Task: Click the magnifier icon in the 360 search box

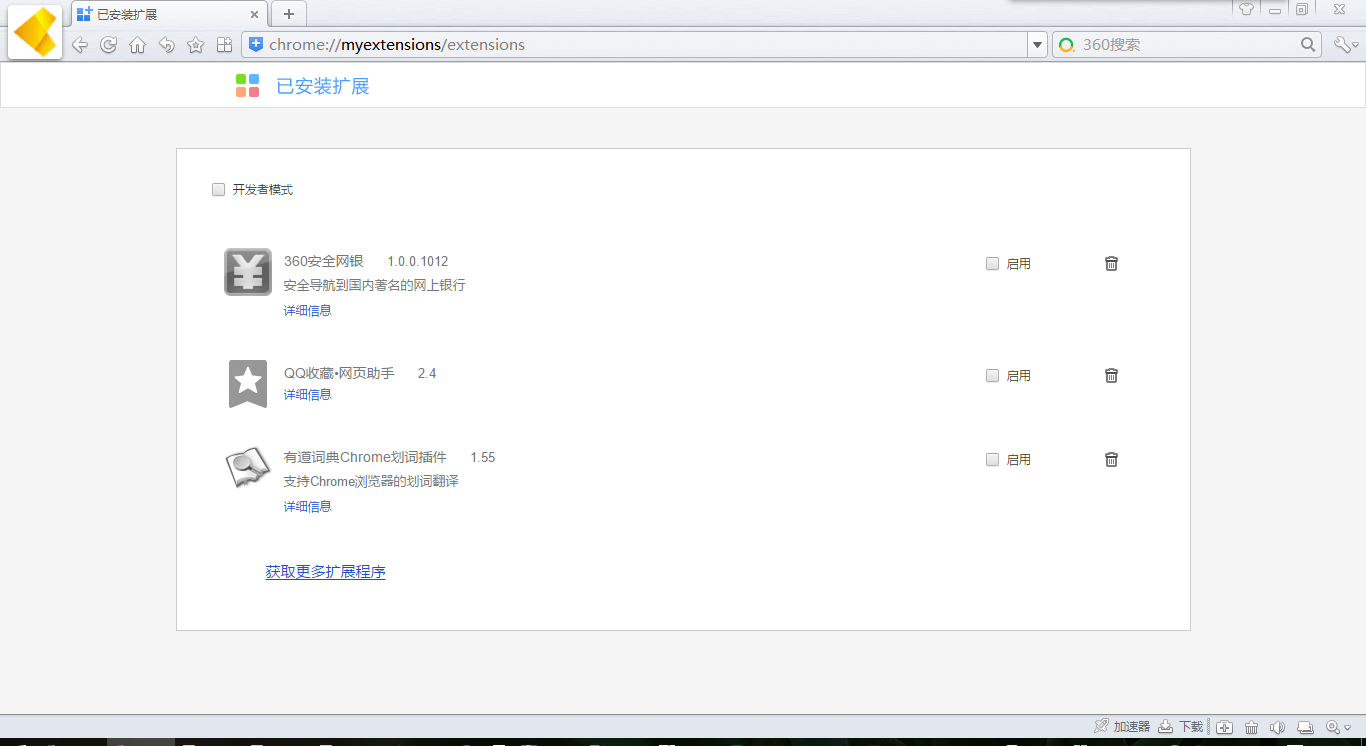Action: click(1308, 45)
